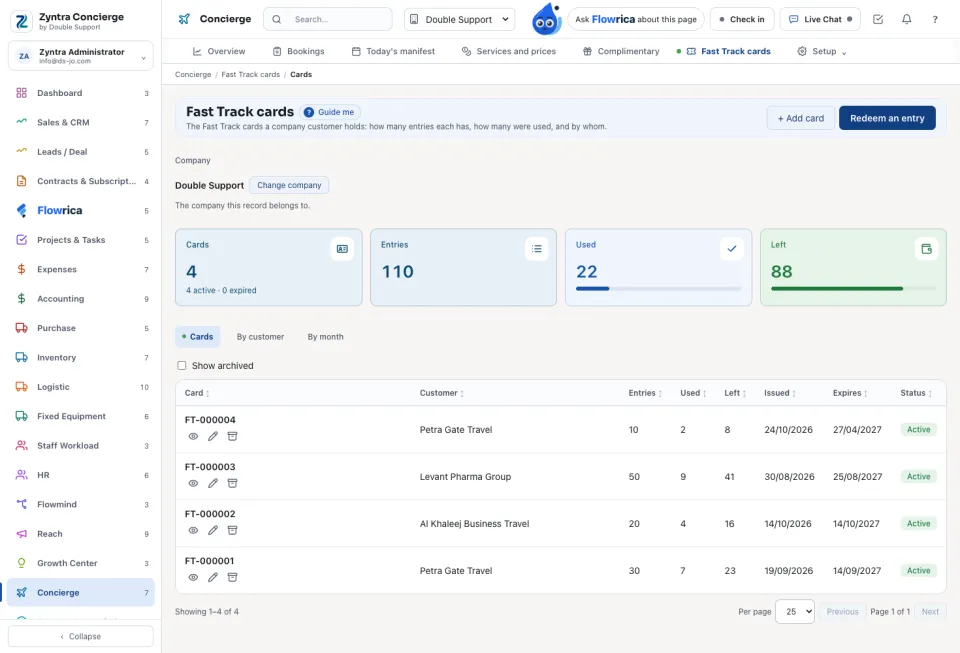Edit card FT-000001 with pencil icon
This screenshot has width=960, height=653.
(x=212, y=577)
